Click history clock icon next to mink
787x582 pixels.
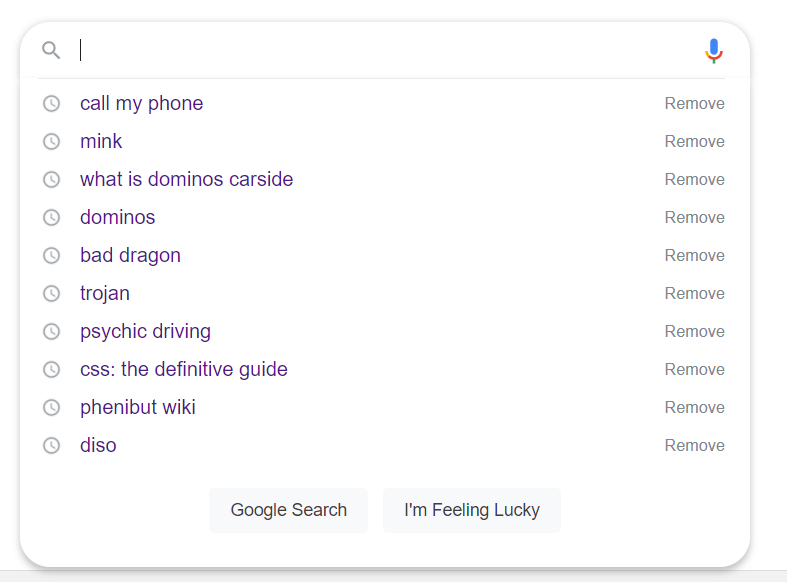click(52, 142)
